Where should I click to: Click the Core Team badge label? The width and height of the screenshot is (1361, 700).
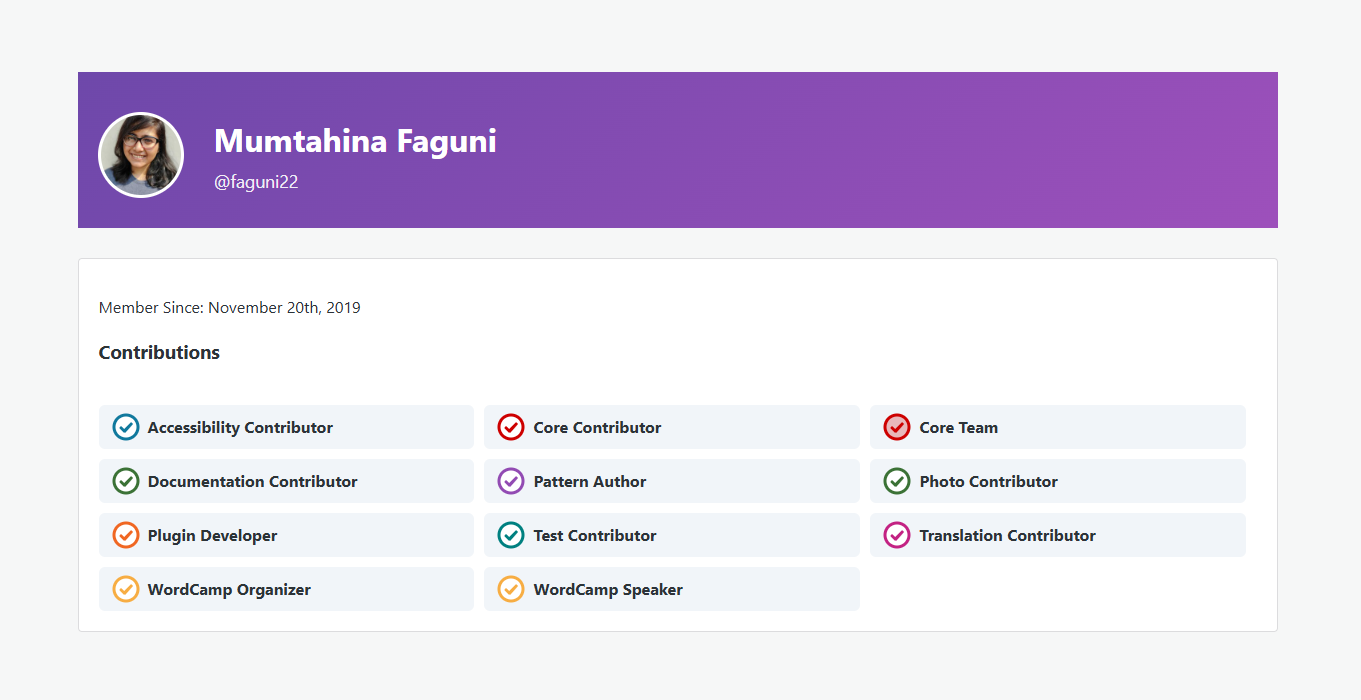(958, 428)
